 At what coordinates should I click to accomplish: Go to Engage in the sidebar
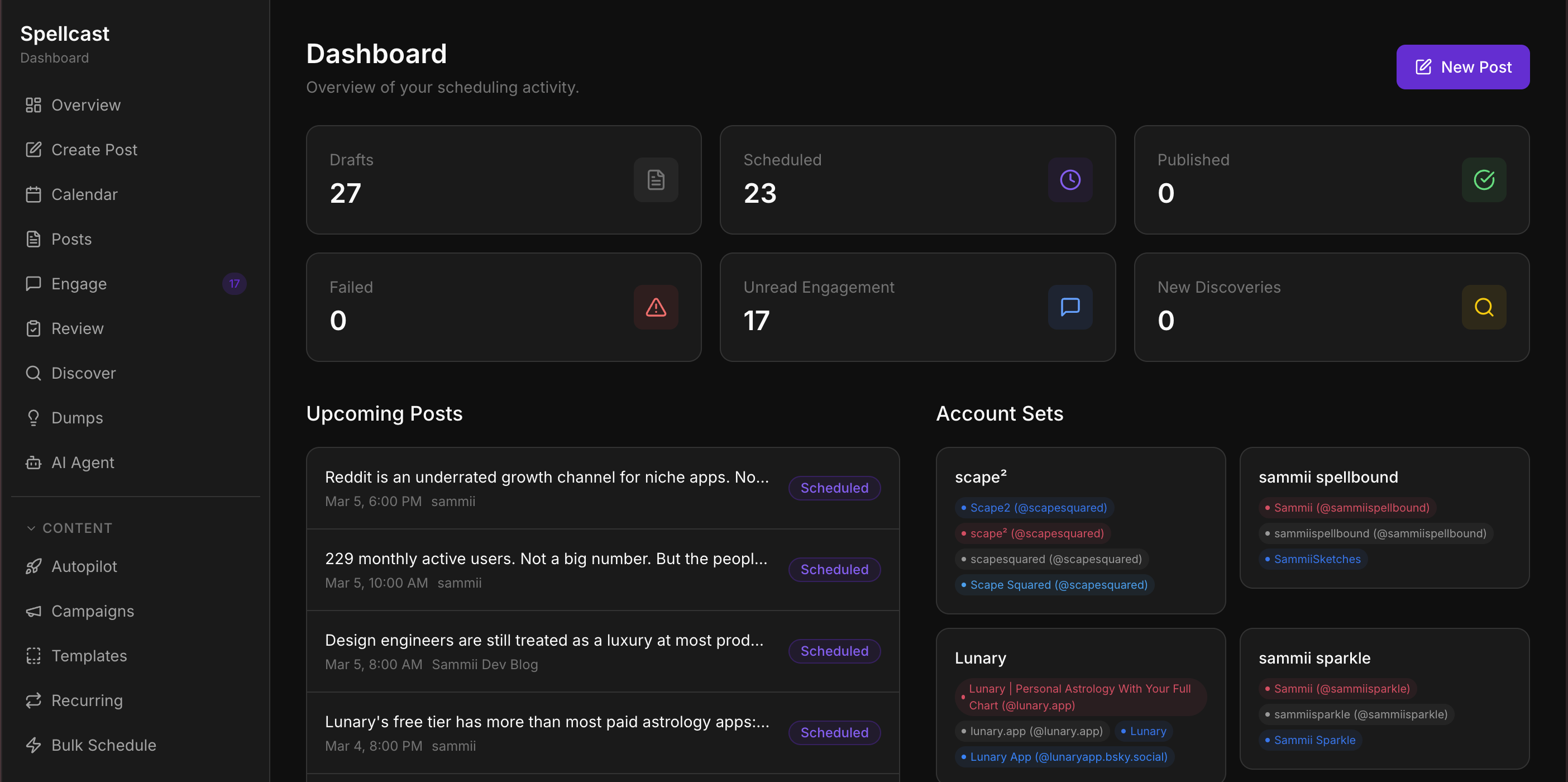click(79, 284)
